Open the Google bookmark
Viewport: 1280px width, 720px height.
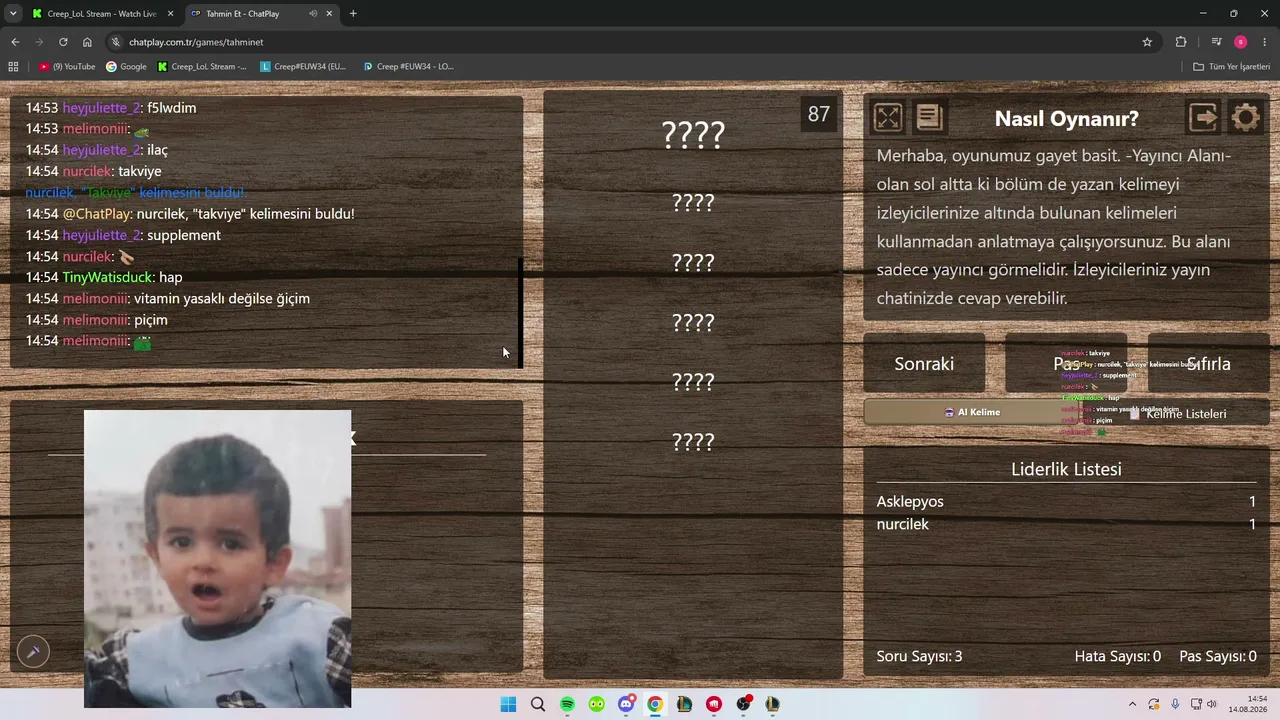click(x=126, y=67)
